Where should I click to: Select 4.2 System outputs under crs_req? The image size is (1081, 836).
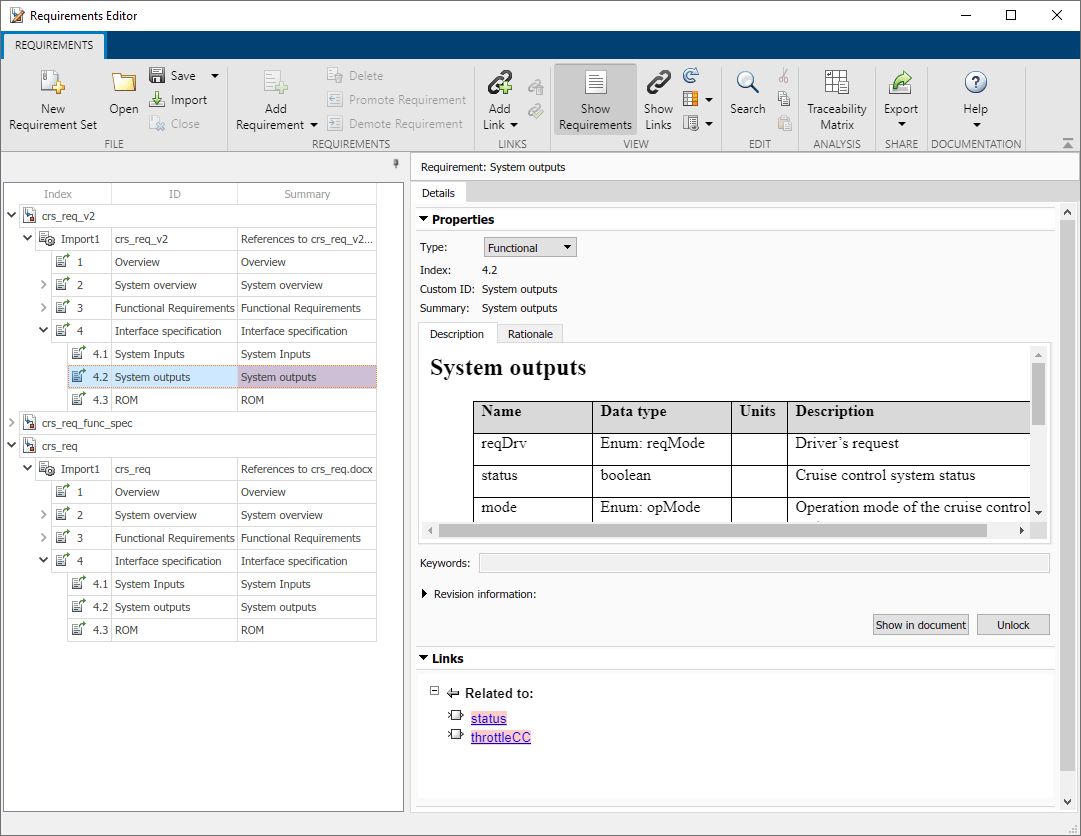222,607
